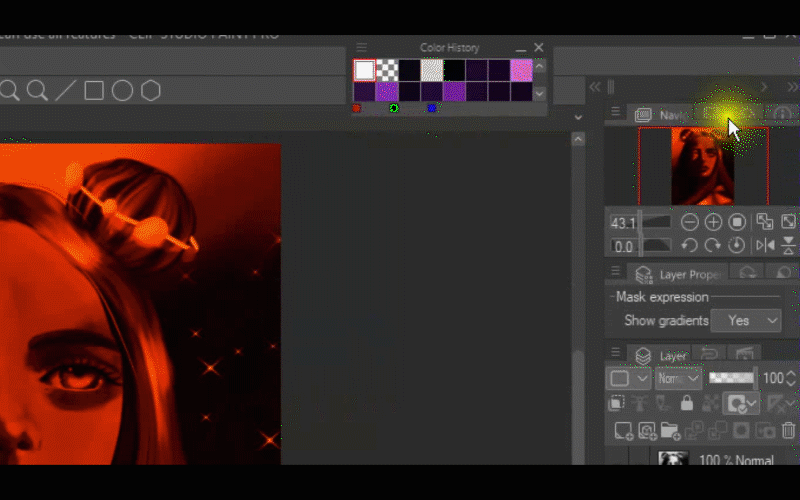The height and width of the screenshot is (500, 800).
Task: Click the zoom out button in Navigator
Action: [x=690, y=222]
